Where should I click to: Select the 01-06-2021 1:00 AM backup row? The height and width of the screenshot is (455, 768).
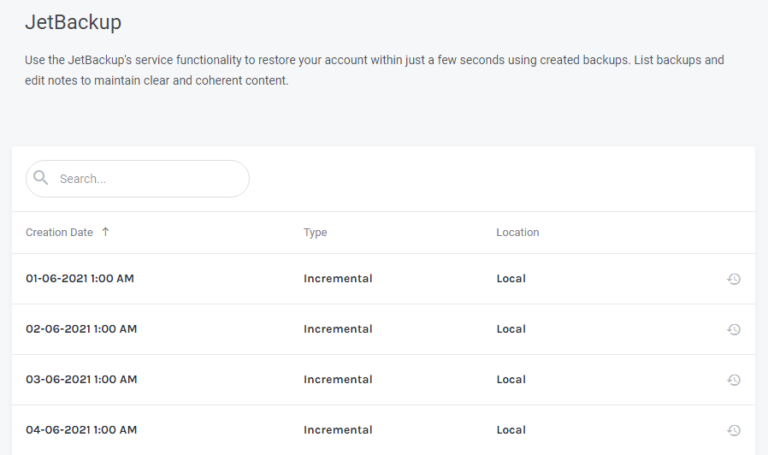tap(384, 279)
